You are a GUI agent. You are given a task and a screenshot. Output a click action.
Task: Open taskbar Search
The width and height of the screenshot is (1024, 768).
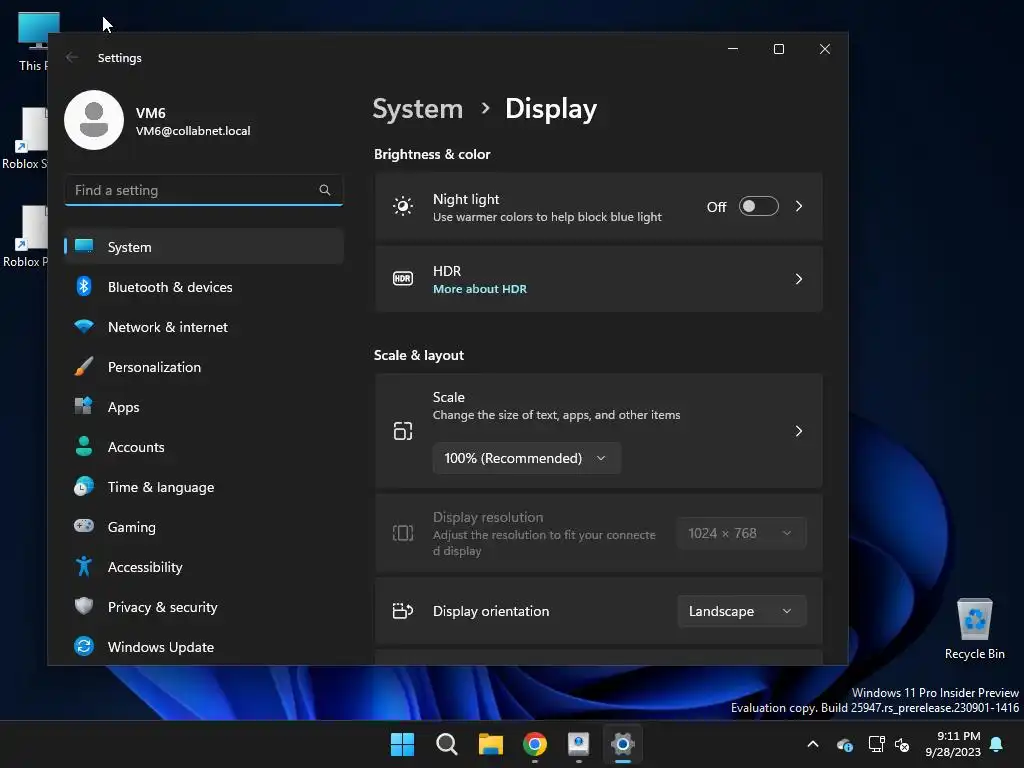pos(447,744)
